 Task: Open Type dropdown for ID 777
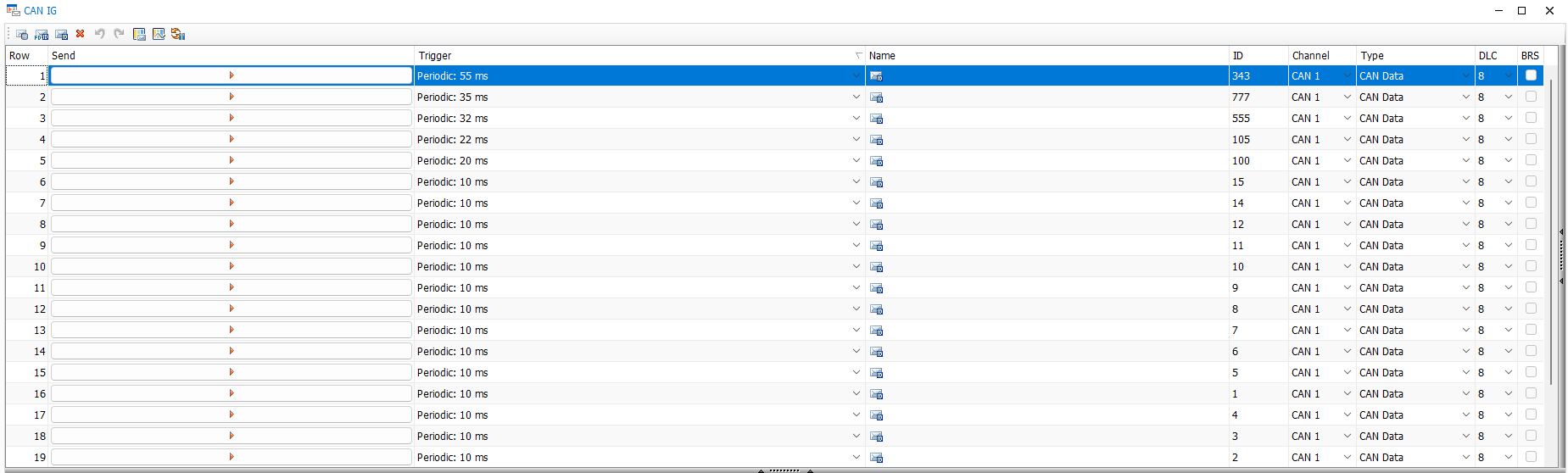[x=1465, y=97]
